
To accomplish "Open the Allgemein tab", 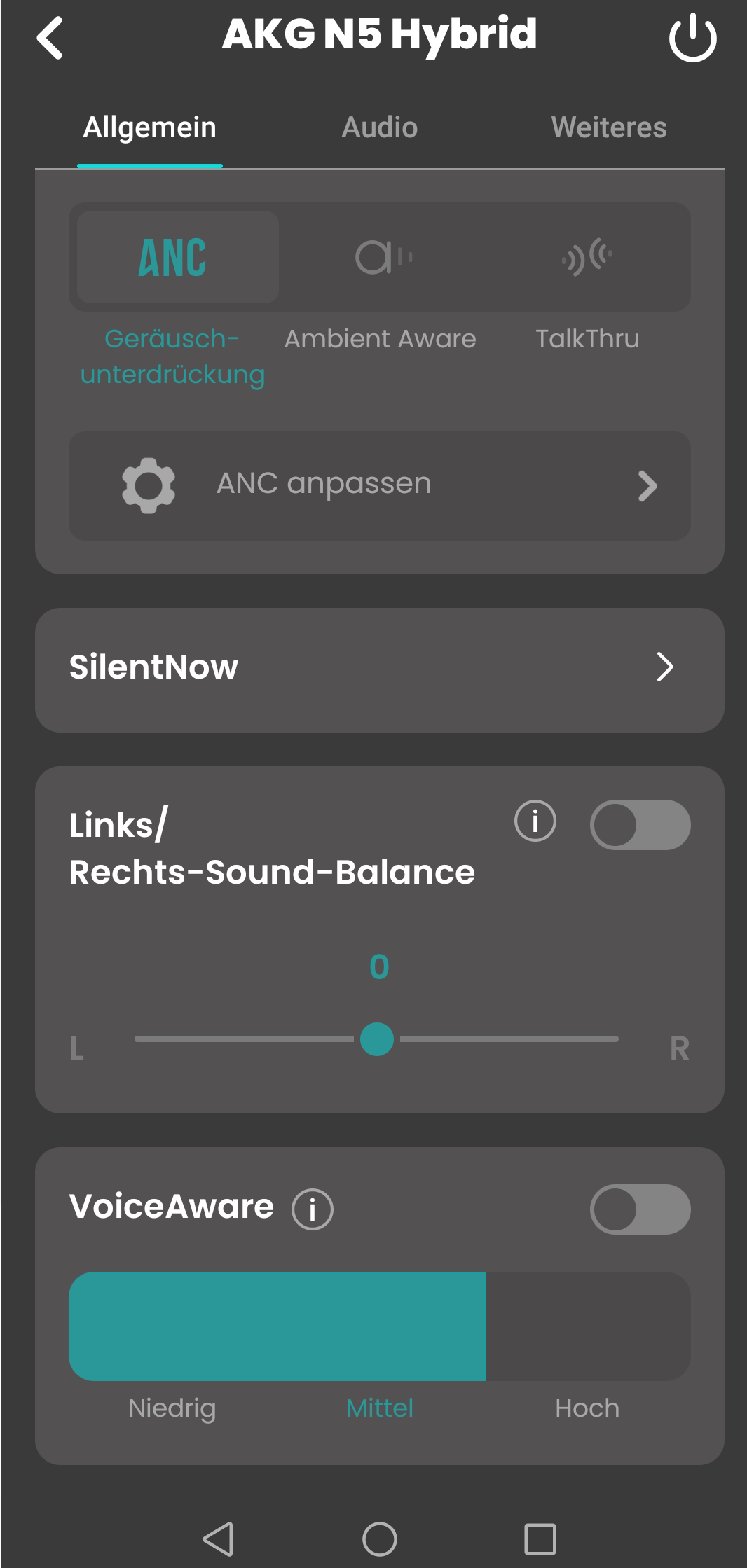I will pyautogui.click(x=150, y=127).
